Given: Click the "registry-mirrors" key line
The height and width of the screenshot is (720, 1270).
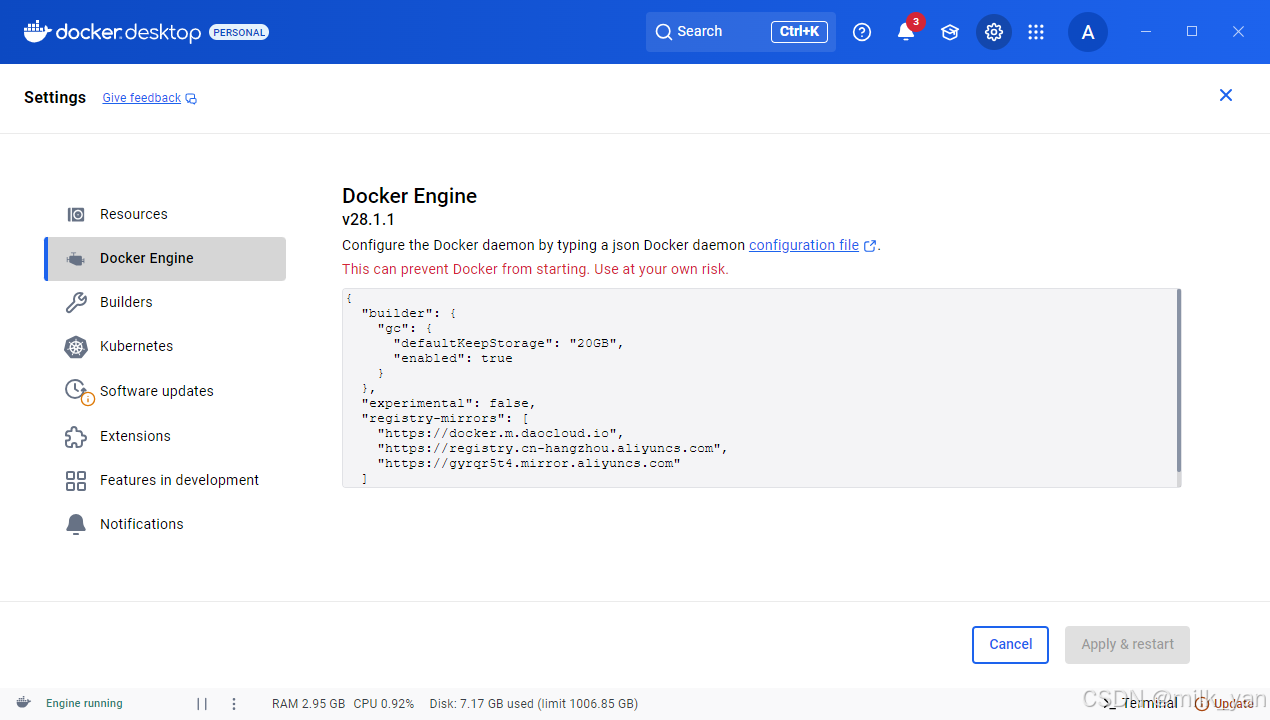Looking at the screenshot, I should tap(445, 418).
